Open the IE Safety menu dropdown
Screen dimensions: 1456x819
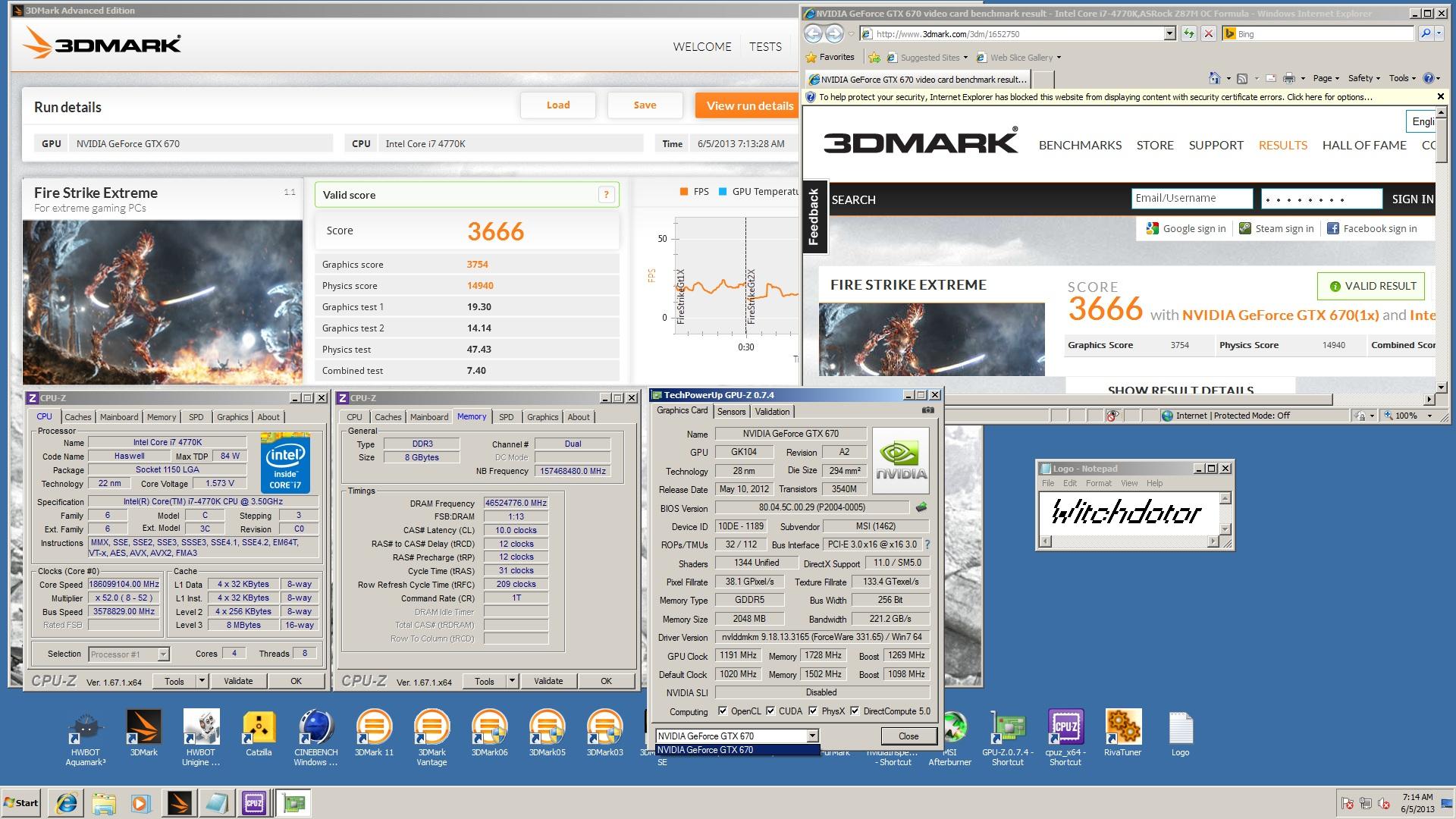point(1363,78)
